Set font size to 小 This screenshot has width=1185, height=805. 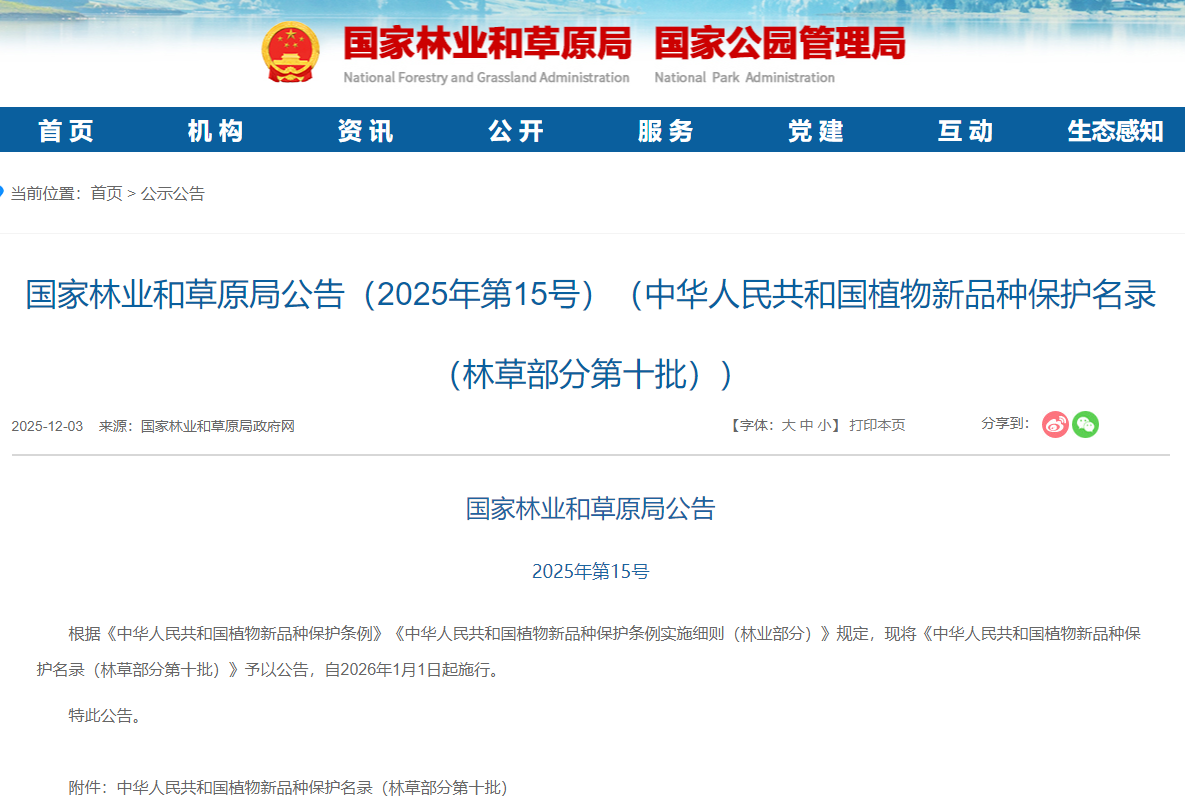tap(823, 426)
